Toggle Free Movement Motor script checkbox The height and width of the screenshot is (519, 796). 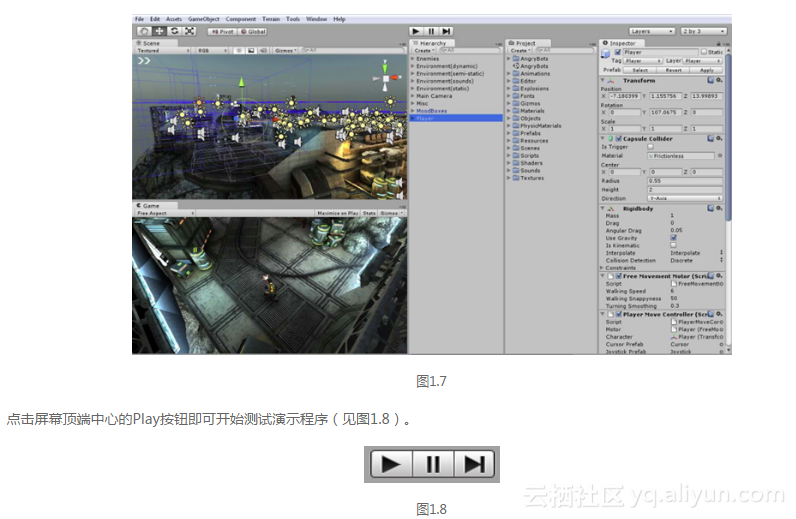point(619,276)
